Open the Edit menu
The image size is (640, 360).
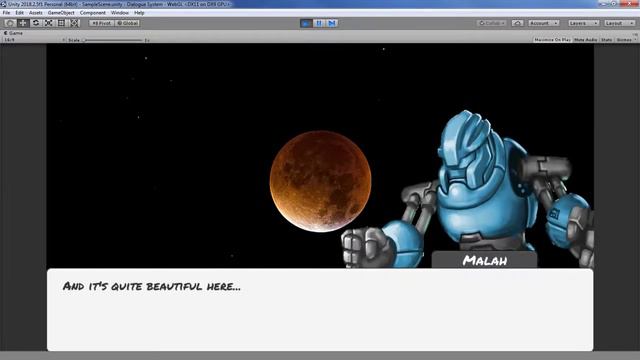tap(19, 13)
